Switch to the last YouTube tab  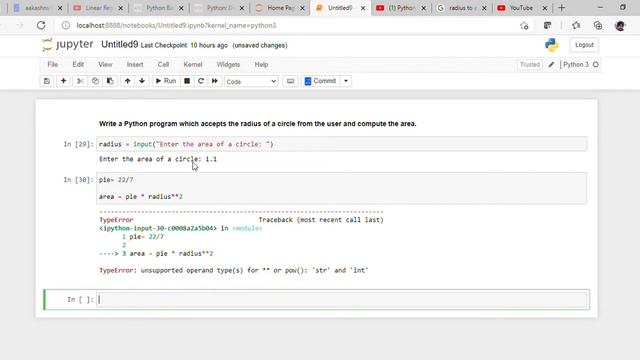(521, 8)
